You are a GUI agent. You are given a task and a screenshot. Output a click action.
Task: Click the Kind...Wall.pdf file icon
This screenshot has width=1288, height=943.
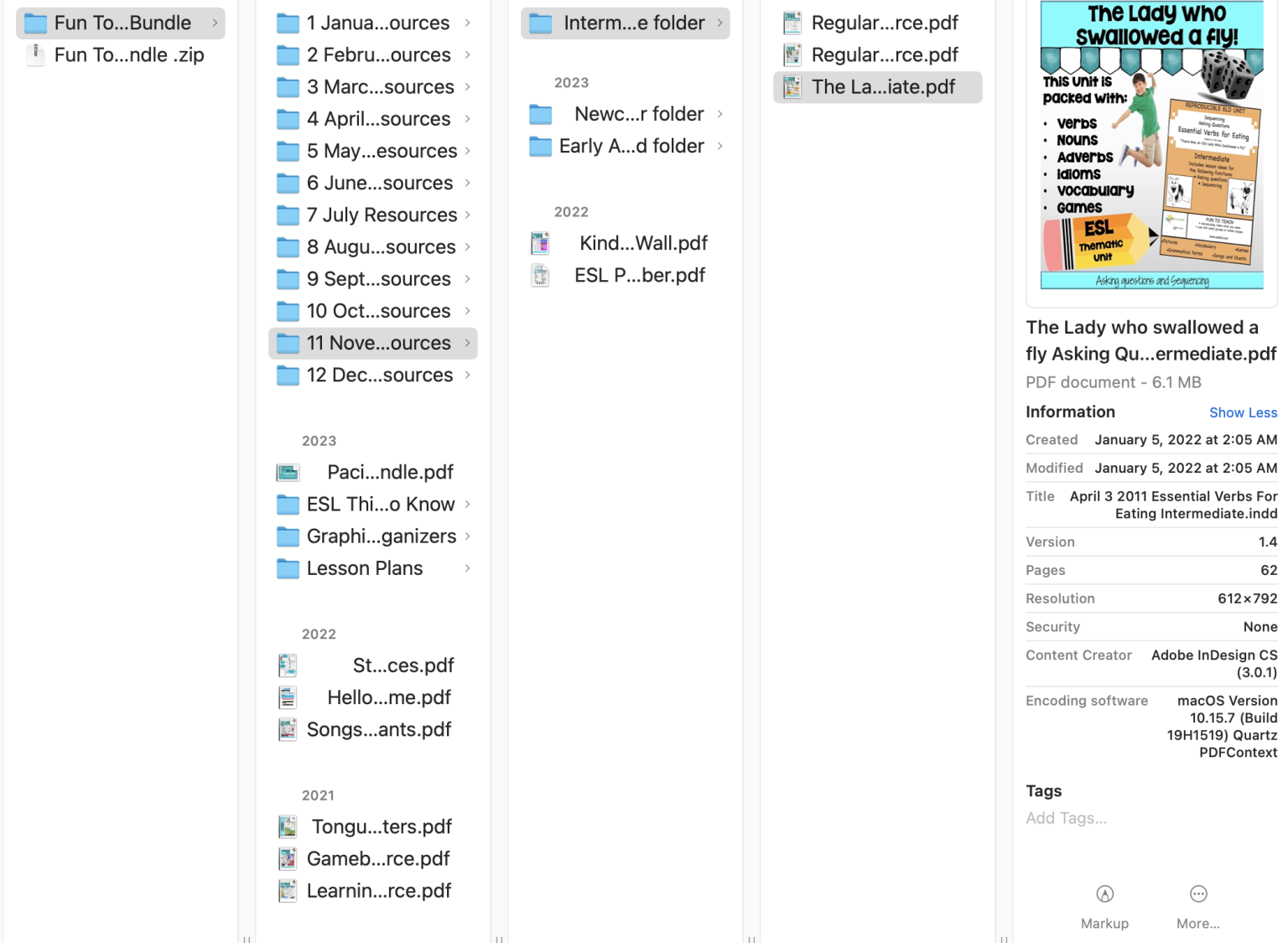pos(540,243)
